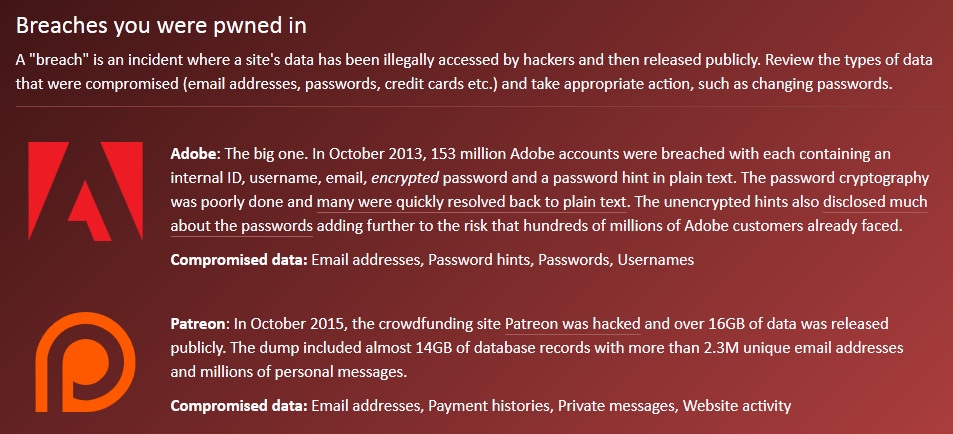Click the orange Patreon logo

86,362
